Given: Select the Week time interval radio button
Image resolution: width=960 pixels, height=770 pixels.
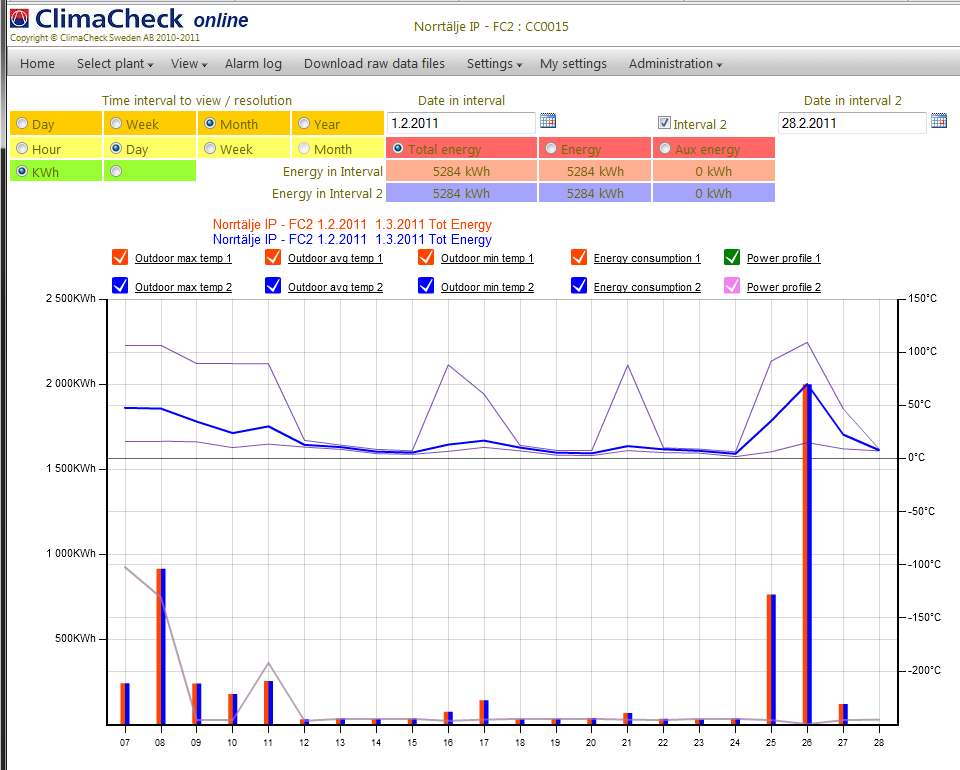Looking at the screenshot, I should [x=116, y=124].
